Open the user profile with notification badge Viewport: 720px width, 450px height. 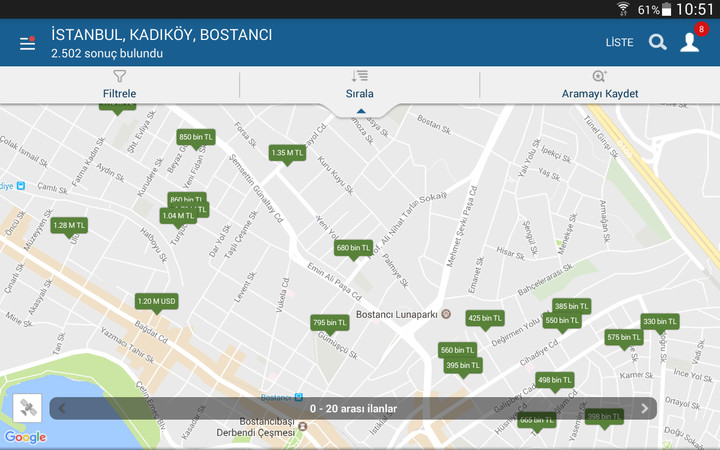[690, 42]
